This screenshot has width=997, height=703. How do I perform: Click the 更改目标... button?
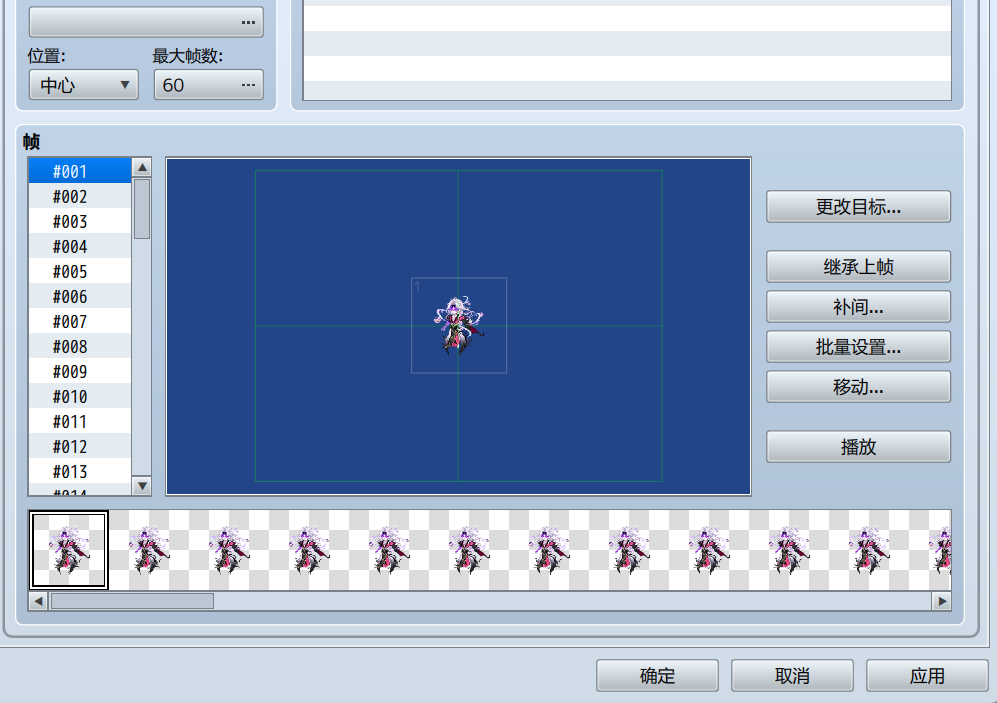(858, 207)
